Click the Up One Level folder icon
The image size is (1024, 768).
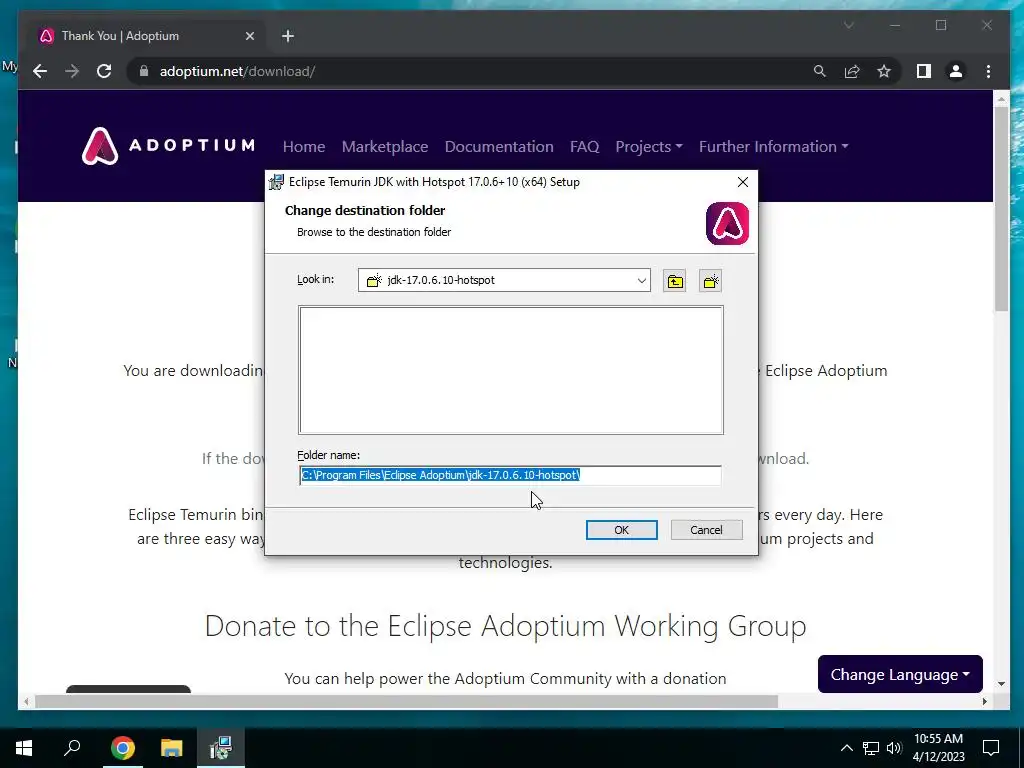pyautogui.click(x=675, y=281)
